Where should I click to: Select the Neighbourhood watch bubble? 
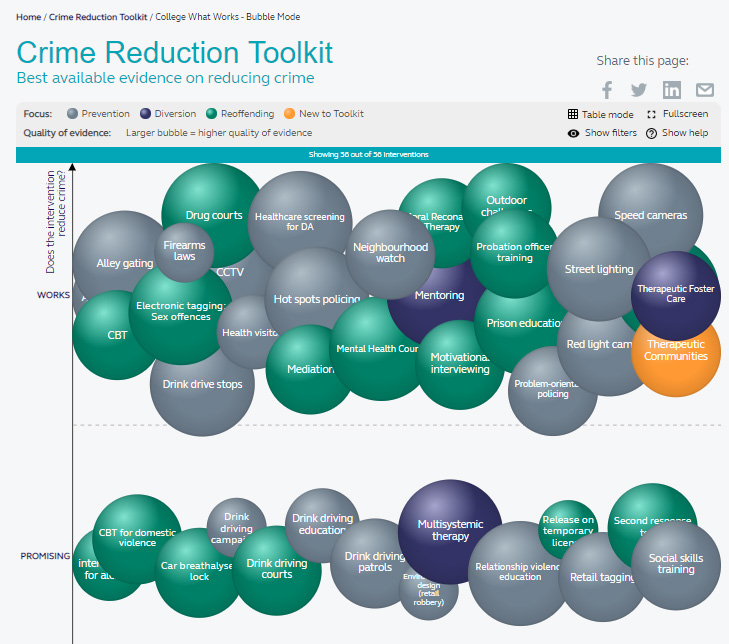391,253
